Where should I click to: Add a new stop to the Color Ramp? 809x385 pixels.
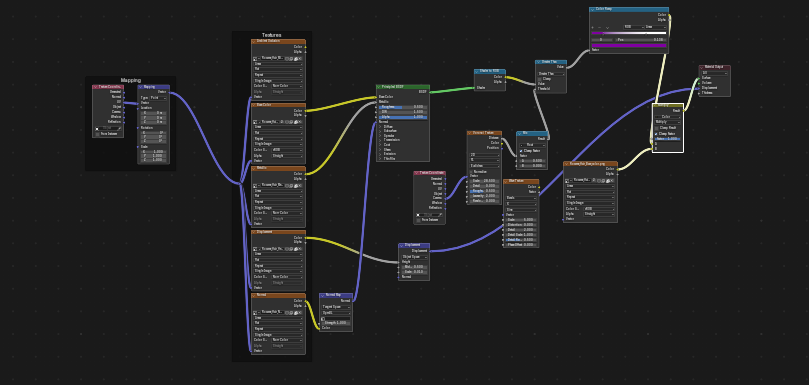coord(592,27)
